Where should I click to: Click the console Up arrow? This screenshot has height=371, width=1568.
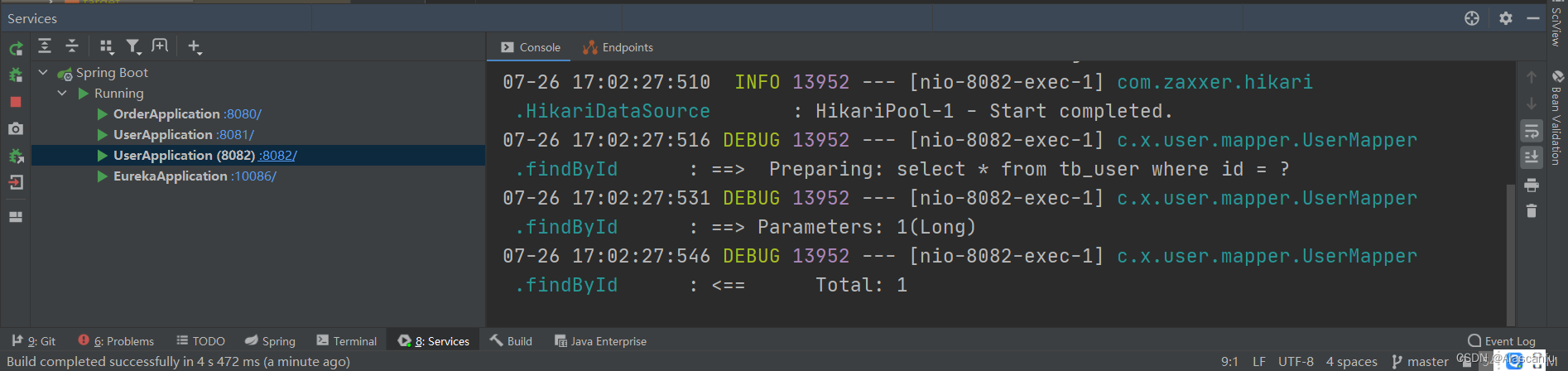tap(1532, 77)
